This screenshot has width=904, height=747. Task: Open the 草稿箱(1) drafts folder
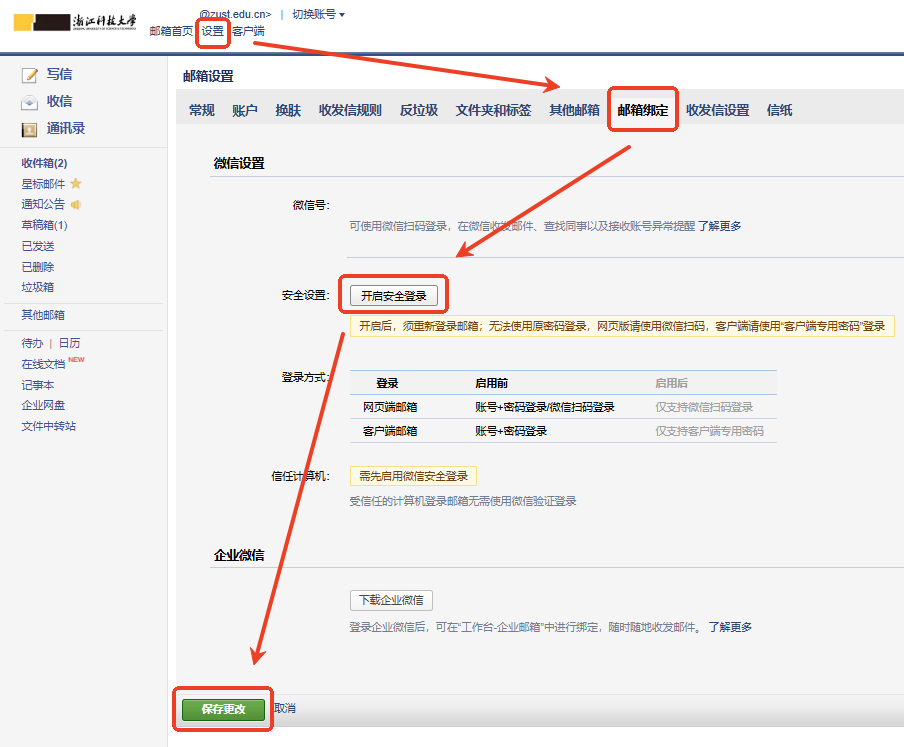point(44,225)
